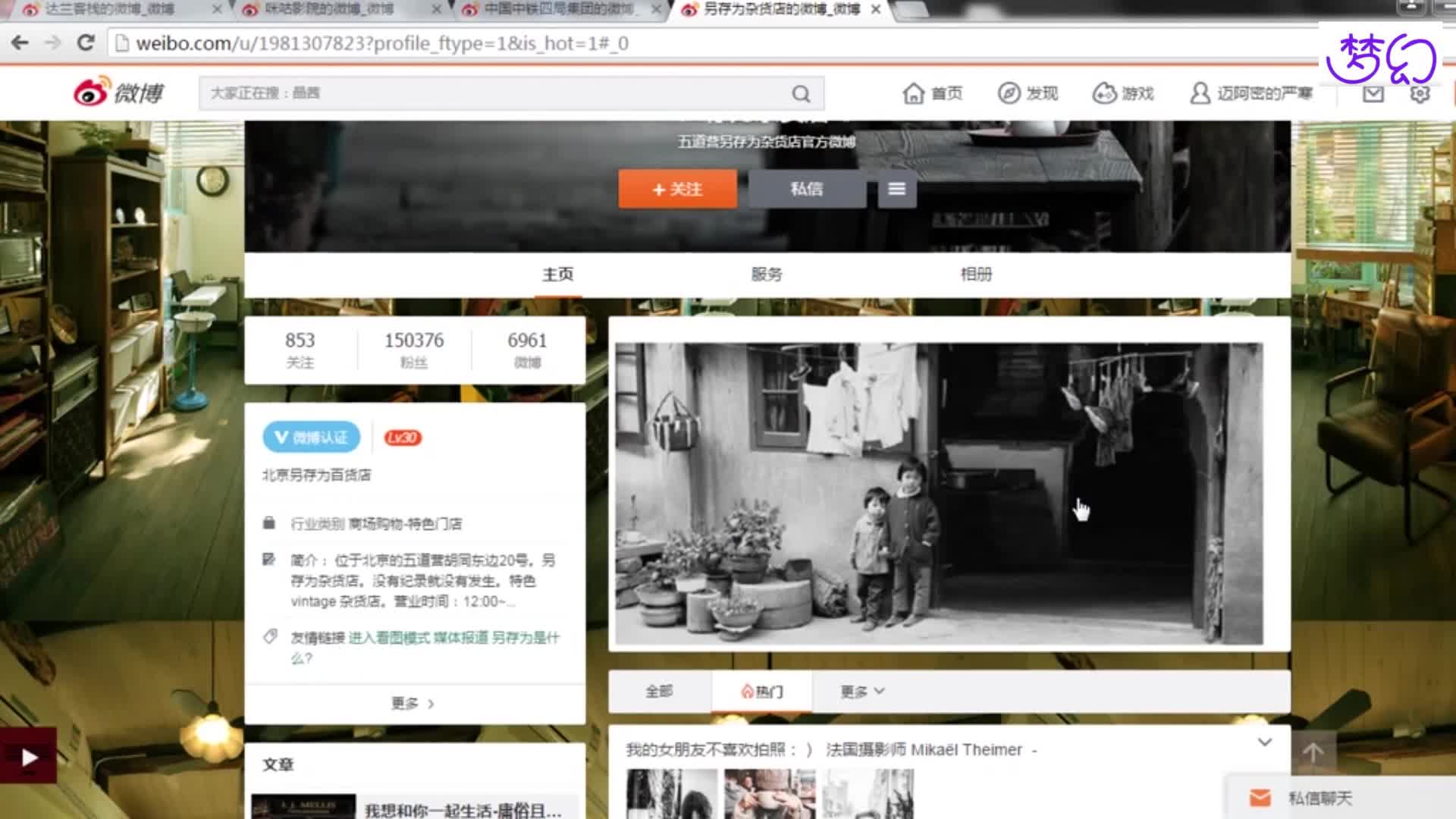Click the play button at lower left
The width and height of the screenshot is (1456, 819).
(29, 757)
